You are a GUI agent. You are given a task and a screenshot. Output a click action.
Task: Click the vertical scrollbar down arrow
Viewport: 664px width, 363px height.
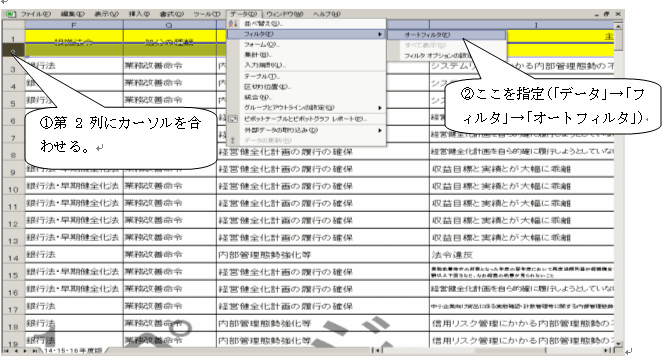point(618,343)
